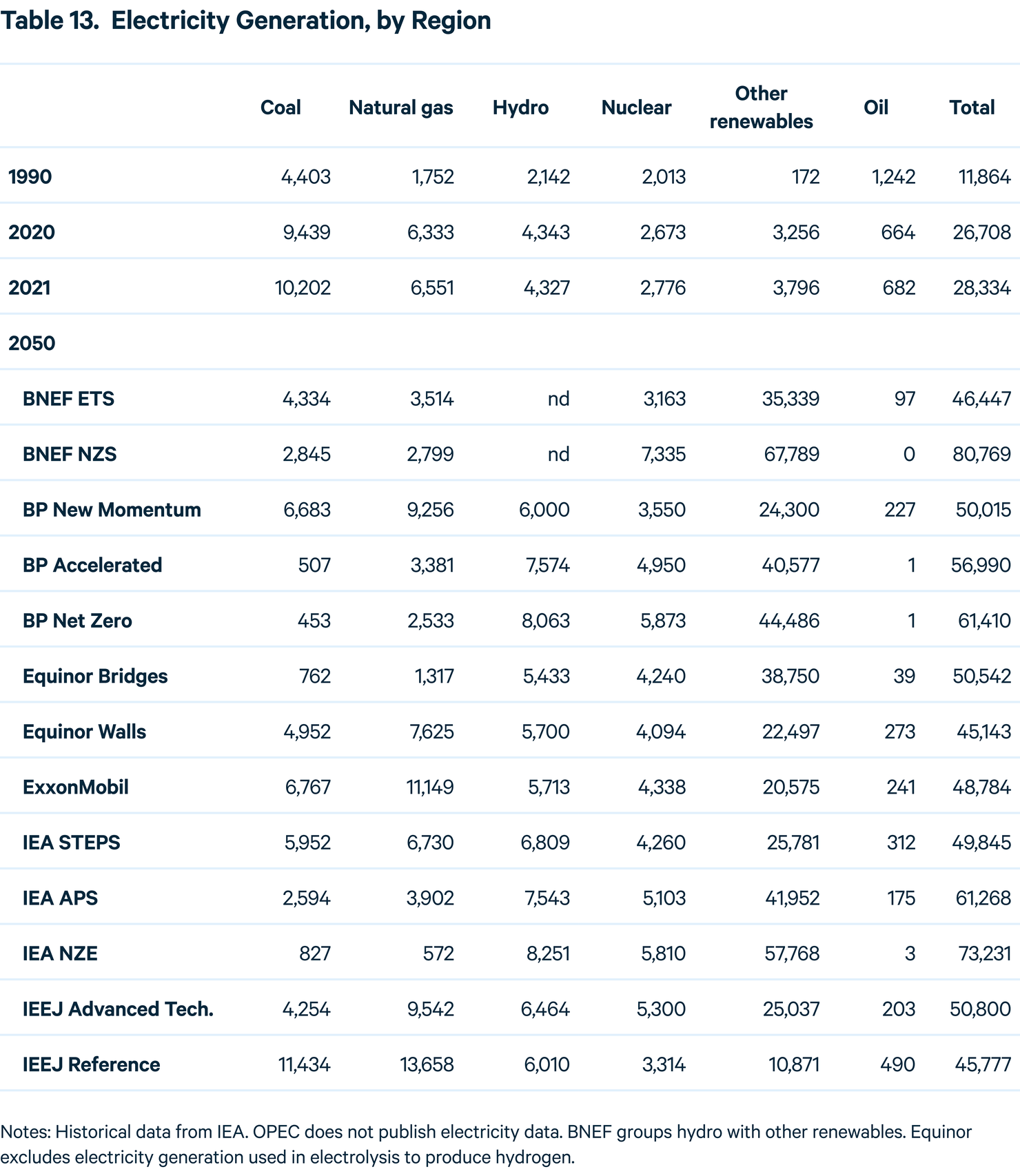The width and height of the screenshot is (1020, 1176).
Task: Click the Total column header
Action: [972, 107]
